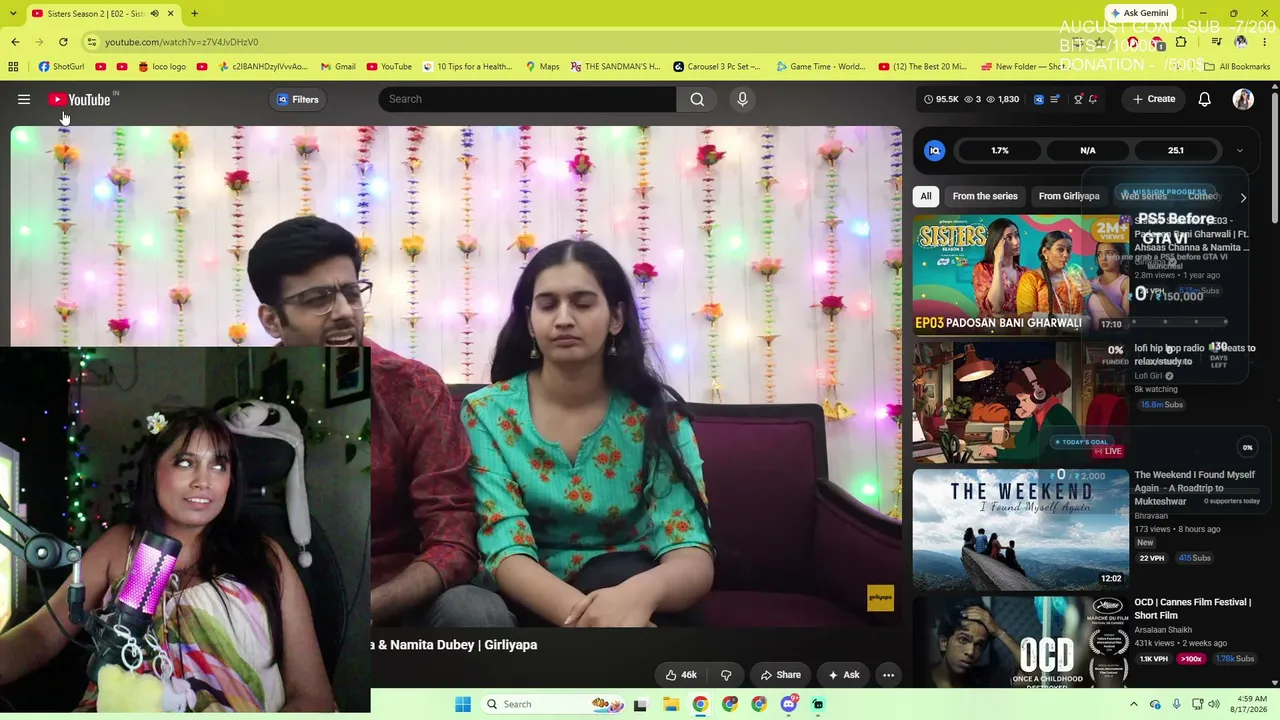Open more actions three-dot menu under video
This screenshot has height=720, width=1280.
tap(888, 675)
